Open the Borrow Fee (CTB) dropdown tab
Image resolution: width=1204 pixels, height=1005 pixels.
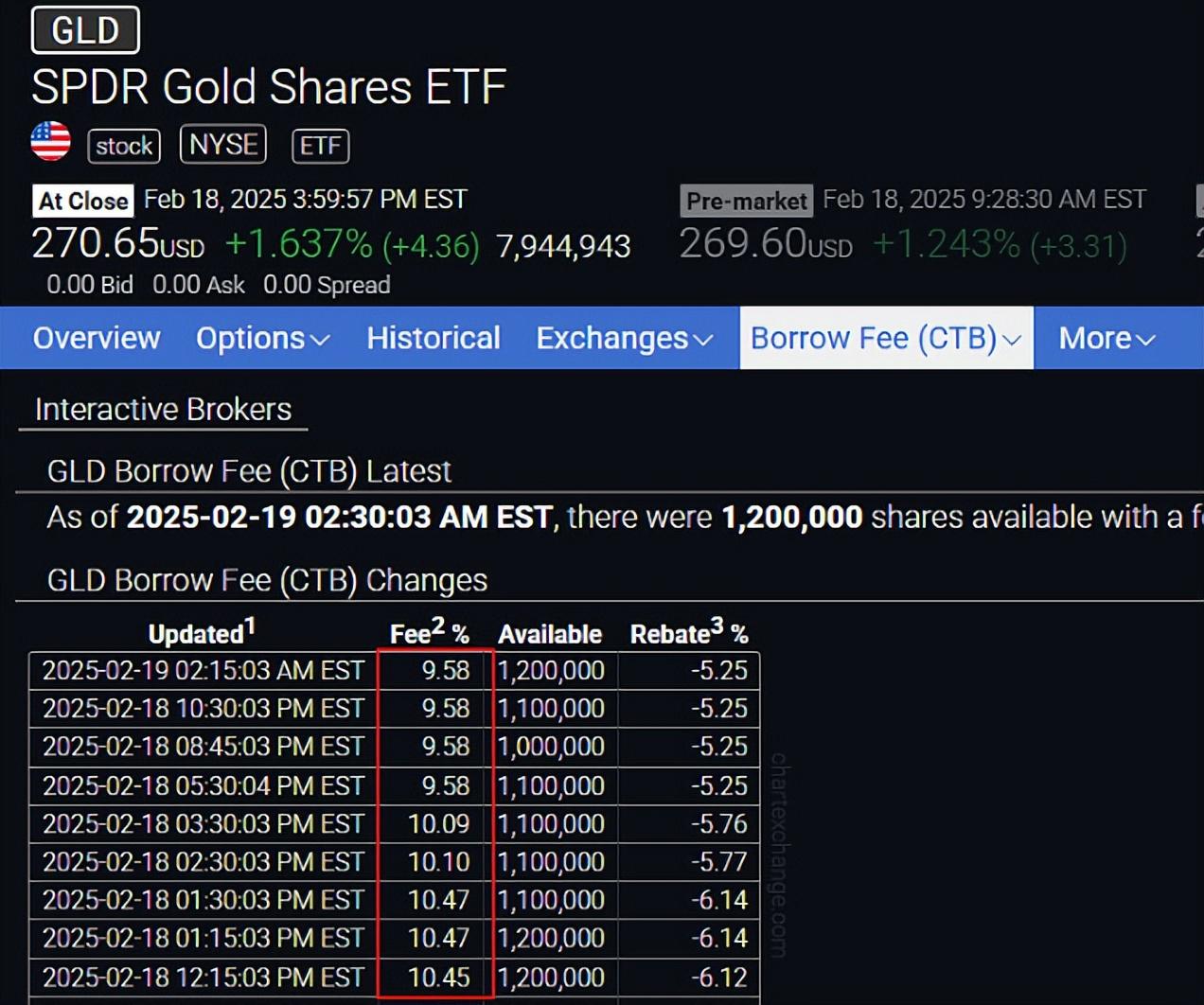pyautogui.click(x=886, y=338)
